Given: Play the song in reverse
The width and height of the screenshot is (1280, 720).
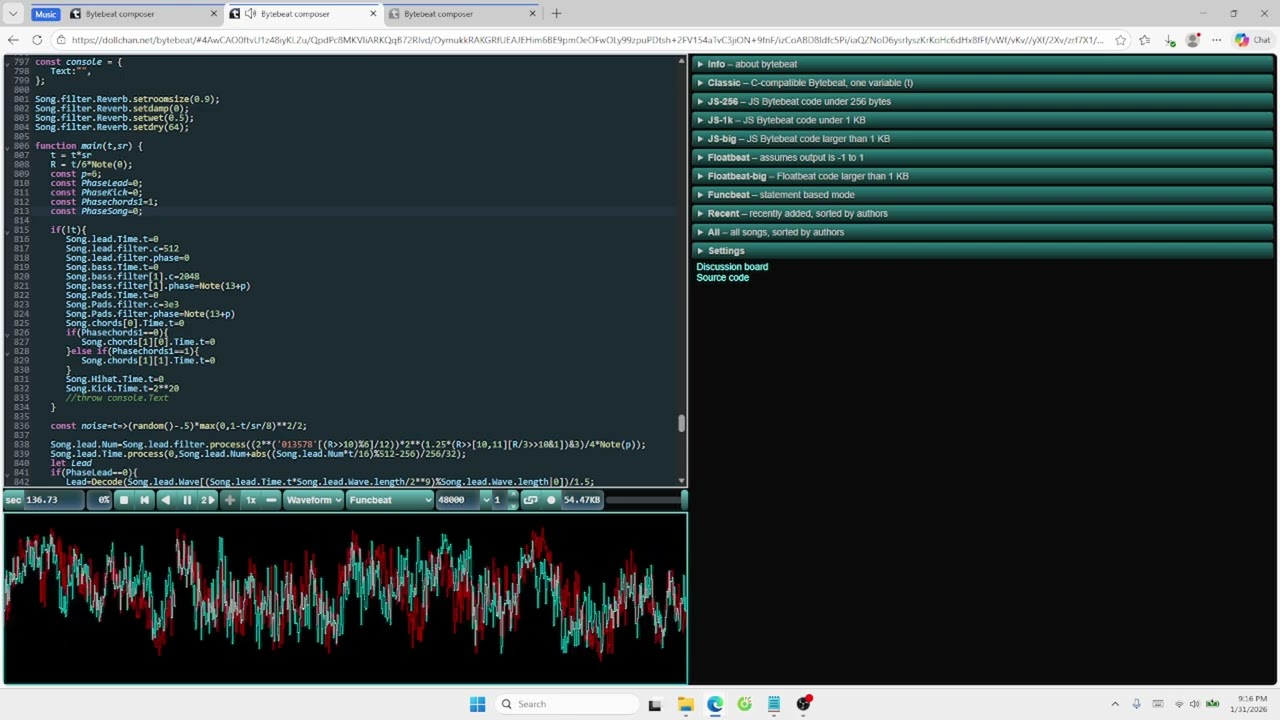Looking at the screenshot, I should pyautogui.click(x=166, y=500).
